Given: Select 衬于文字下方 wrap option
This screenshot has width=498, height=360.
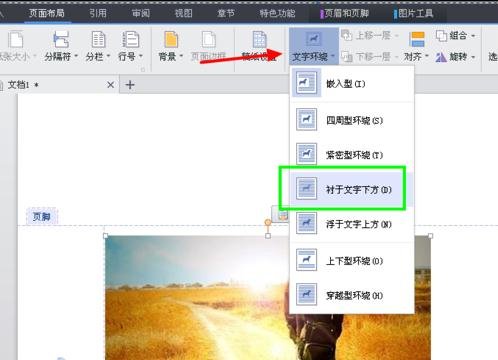Looking at the screenshot, I should (352, 189).
